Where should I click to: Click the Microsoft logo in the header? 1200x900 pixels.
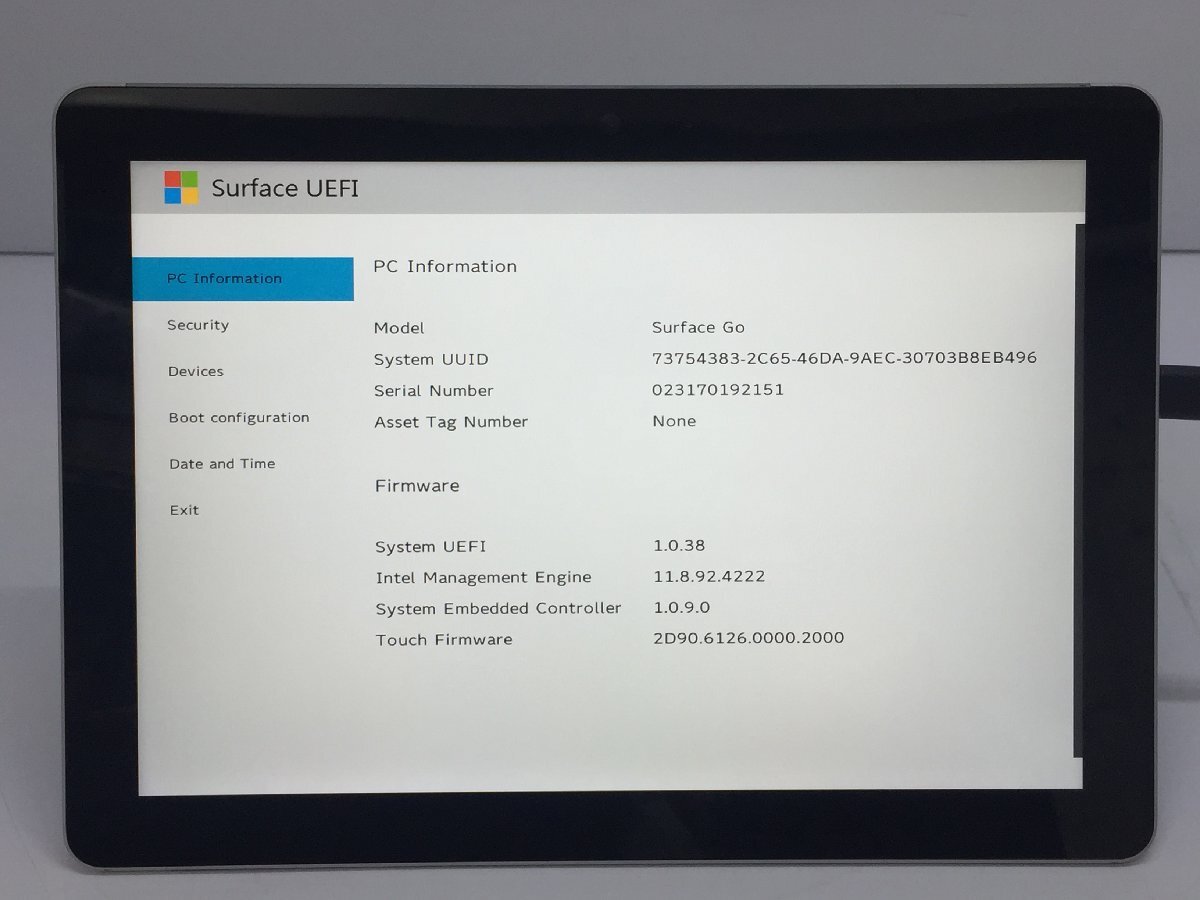click(181, 187)
